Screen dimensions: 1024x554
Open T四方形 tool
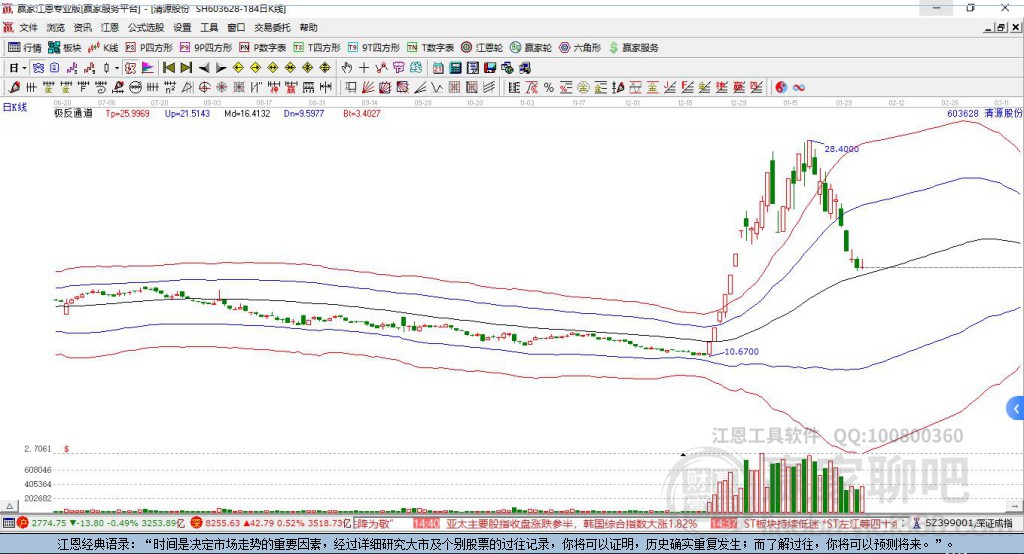[317, 48]
